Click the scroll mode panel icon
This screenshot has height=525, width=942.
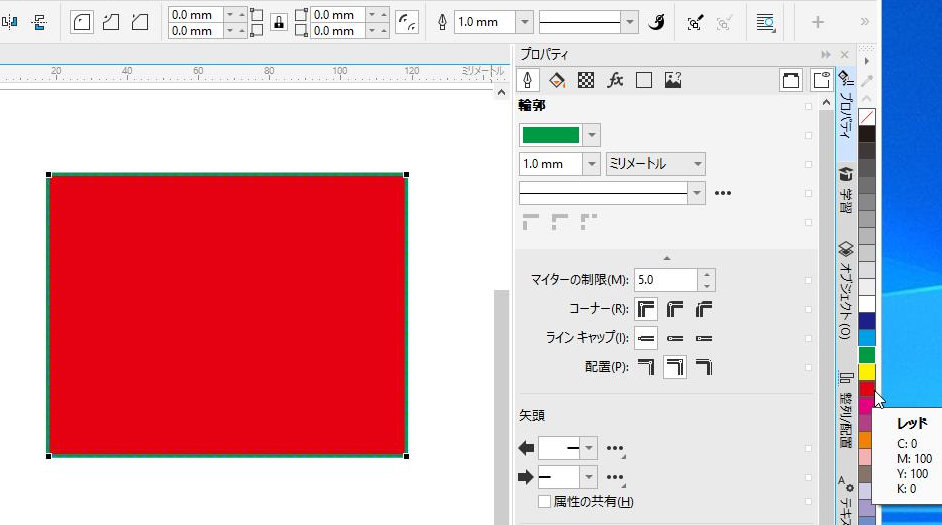(791, 80)
